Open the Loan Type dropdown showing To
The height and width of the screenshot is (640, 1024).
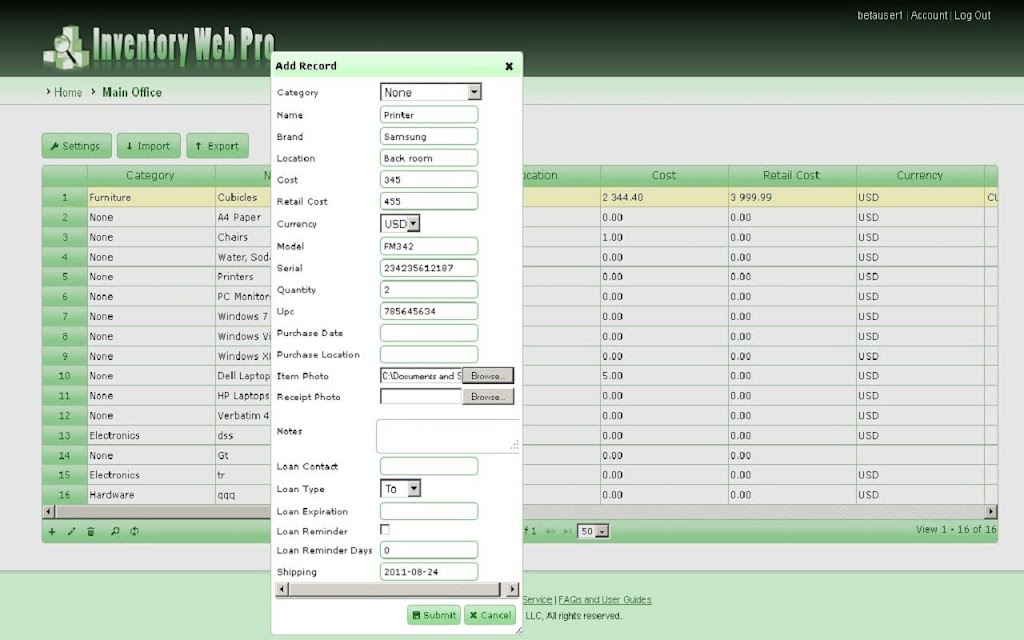(400, 488)
